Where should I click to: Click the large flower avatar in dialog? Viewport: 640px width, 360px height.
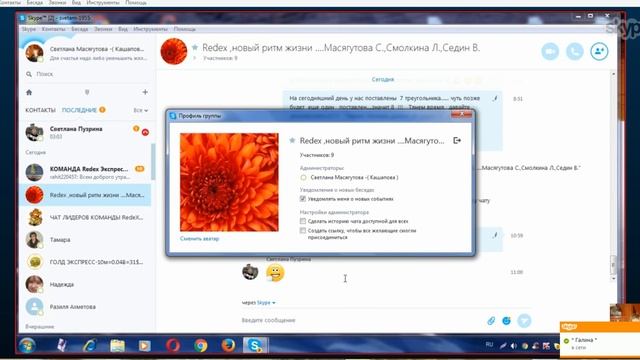[229, 182]
